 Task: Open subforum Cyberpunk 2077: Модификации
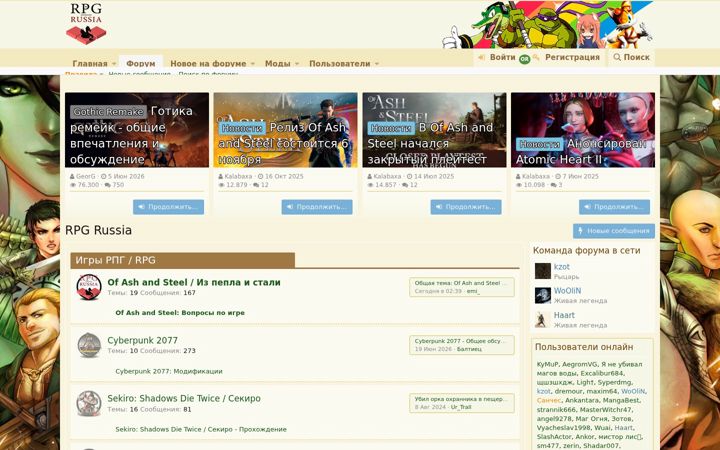(169, 371)
